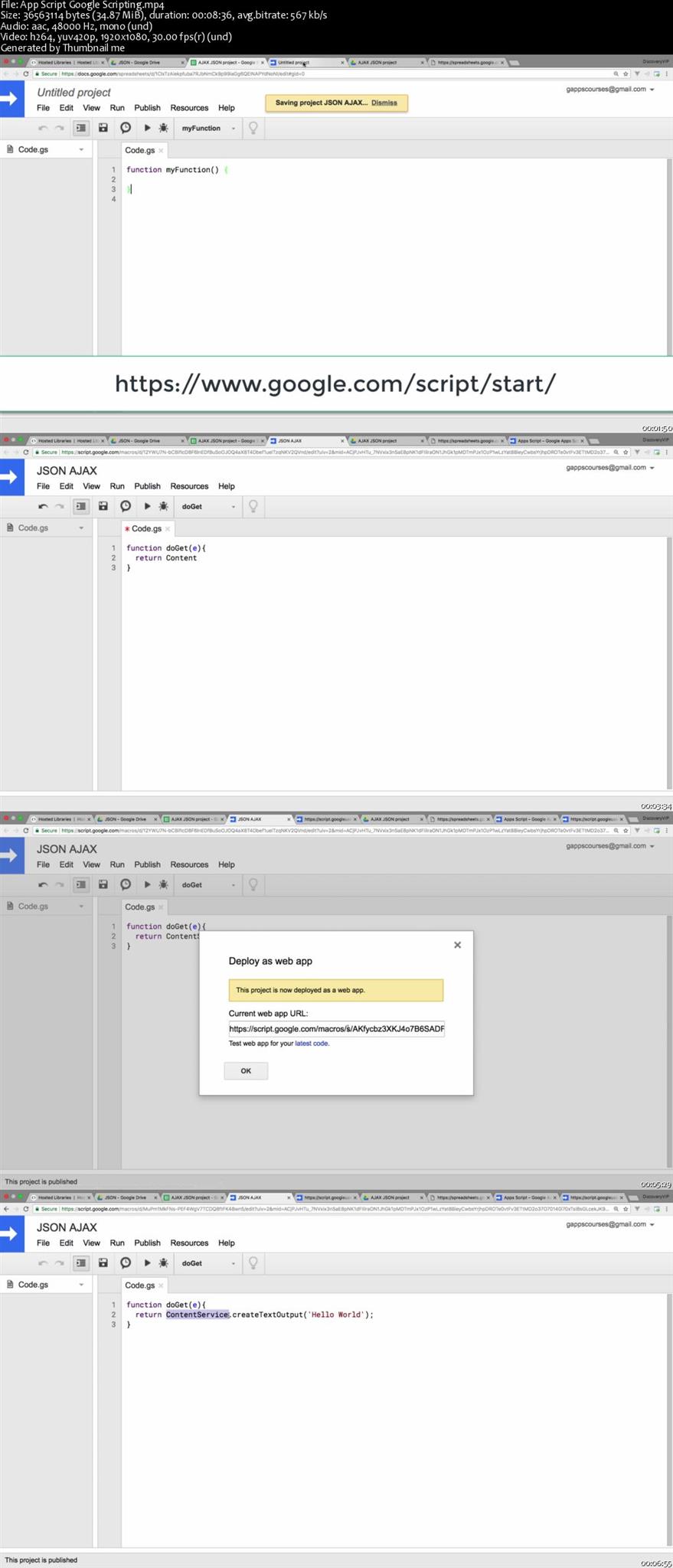Open doGet function selector behind Deploy dialog

[x=208, y=884]
